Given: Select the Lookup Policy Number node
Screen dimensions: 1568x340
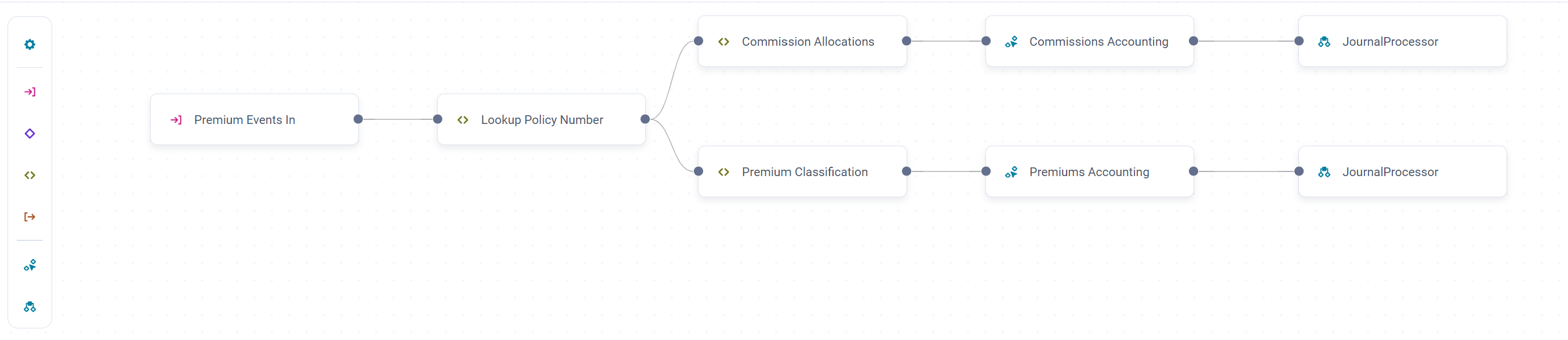Looking at the screenshot, I should tap(541, 120).
